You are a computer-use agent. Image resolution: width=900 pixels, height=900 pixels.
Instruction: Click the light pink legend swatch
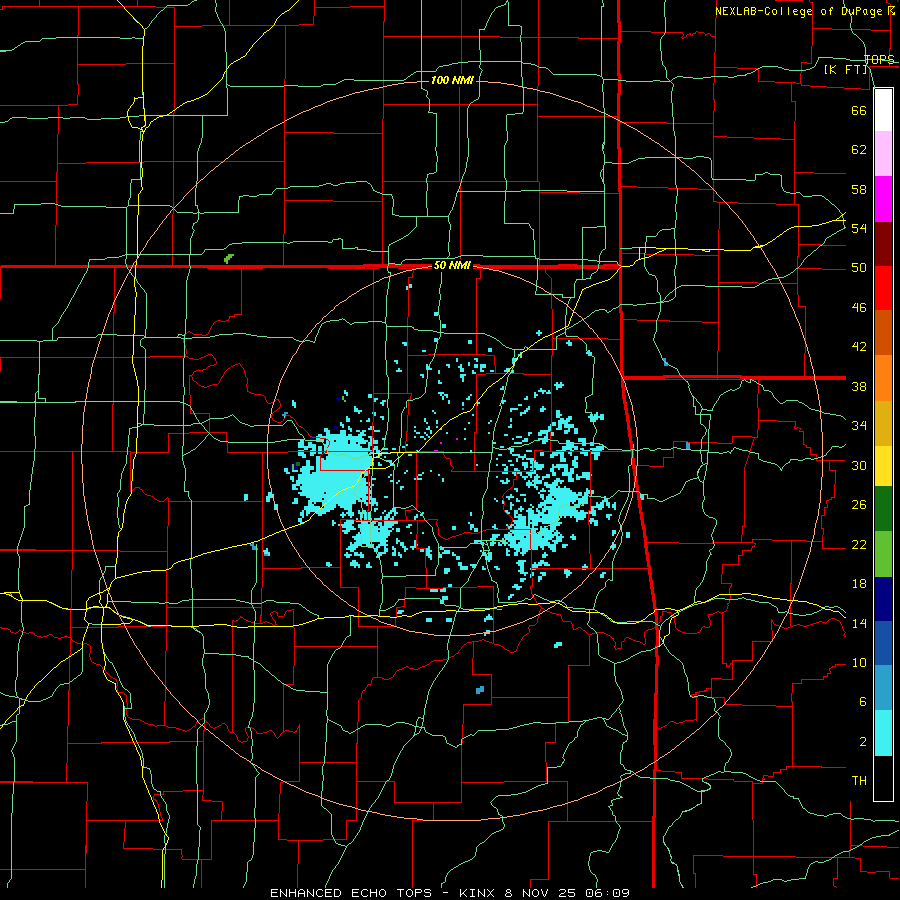883,154
